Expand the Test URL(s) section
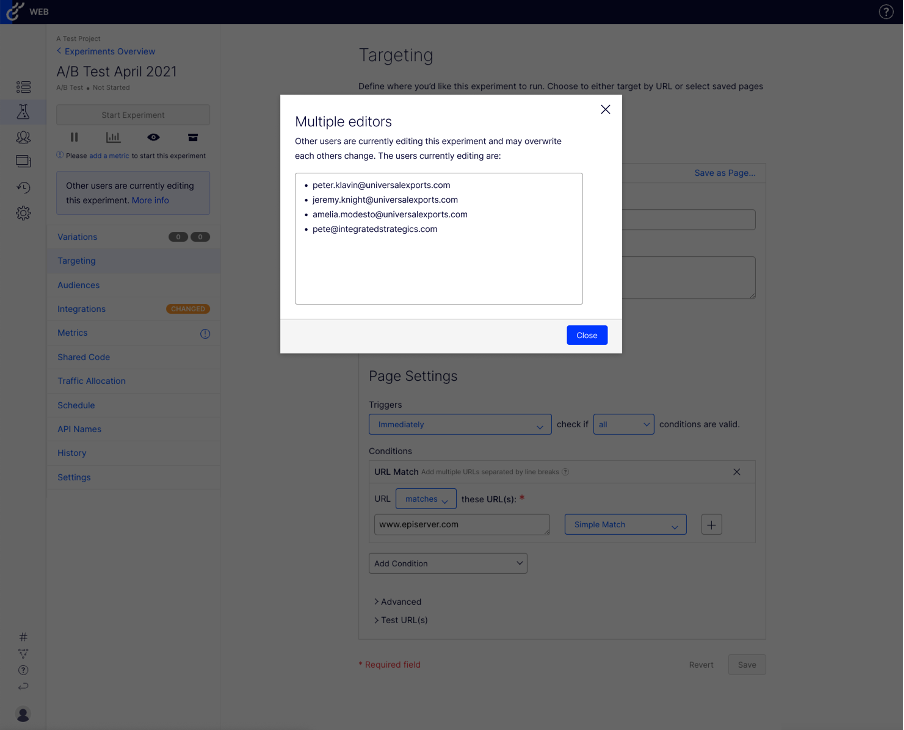This screenshot has width=904, height=730. coord(401,620)
